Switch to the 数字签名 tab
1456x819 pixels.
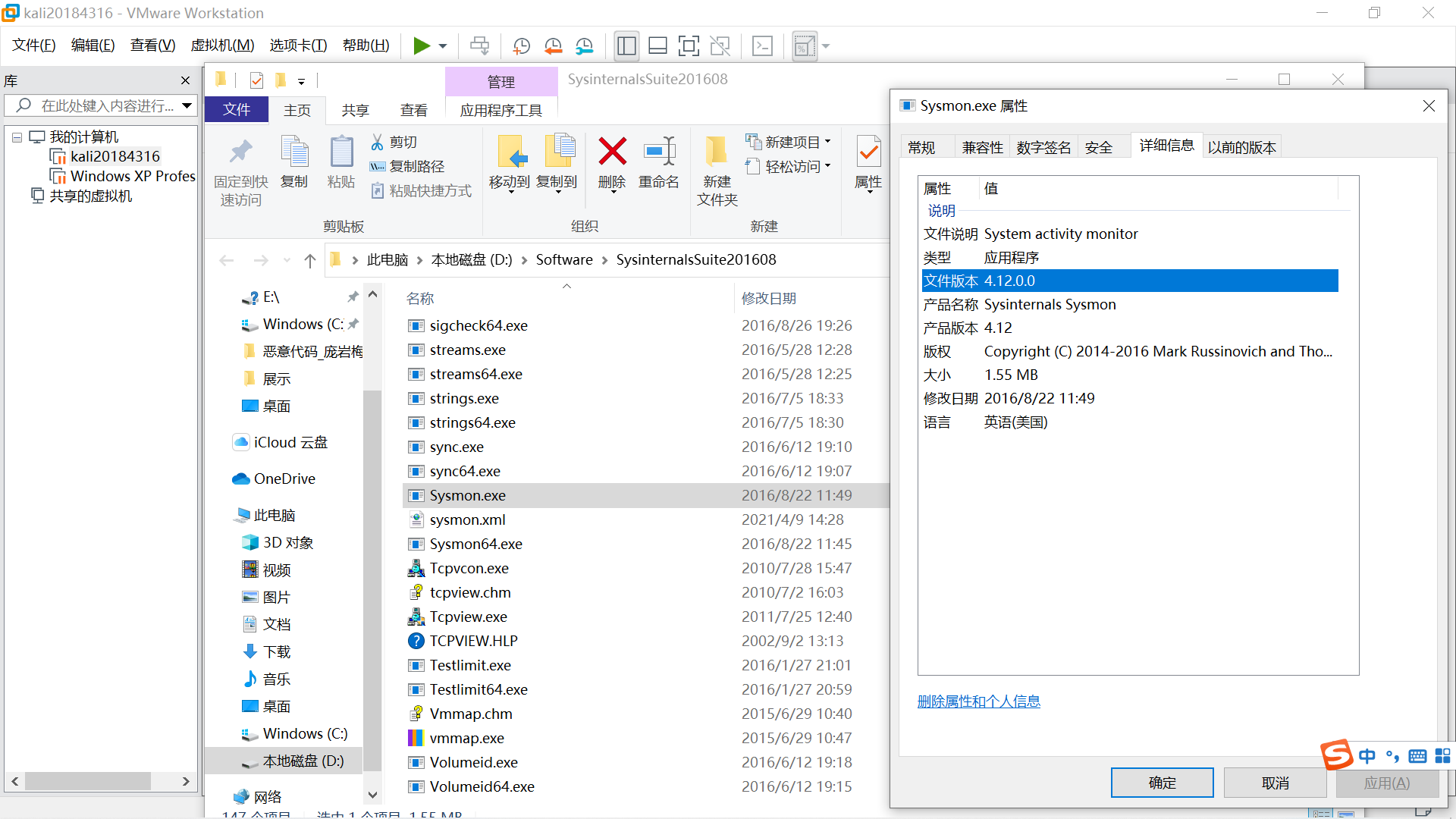pos(1043,147)
